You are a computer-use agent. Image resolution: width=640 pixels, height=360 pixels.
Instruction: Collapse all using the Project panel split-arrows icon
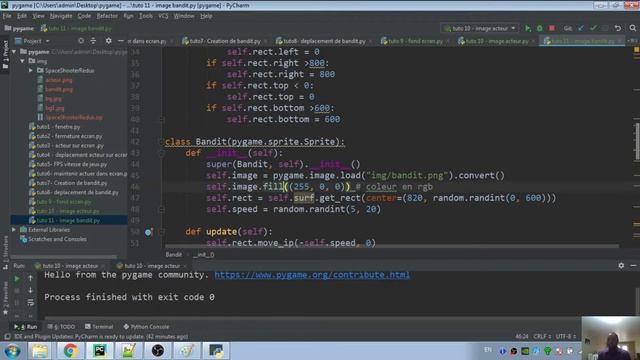click(93, 41)
